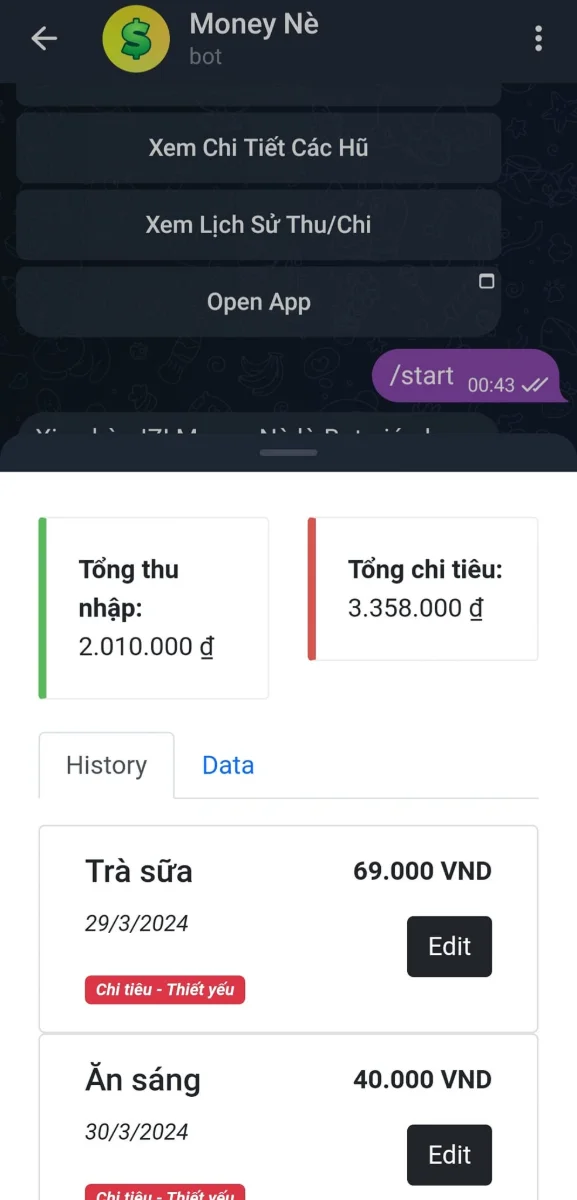Click Edit on the Ăn sáng entry
Image resolution: width=577 pixels, height=1200 pixels.
click(449, 1154)
